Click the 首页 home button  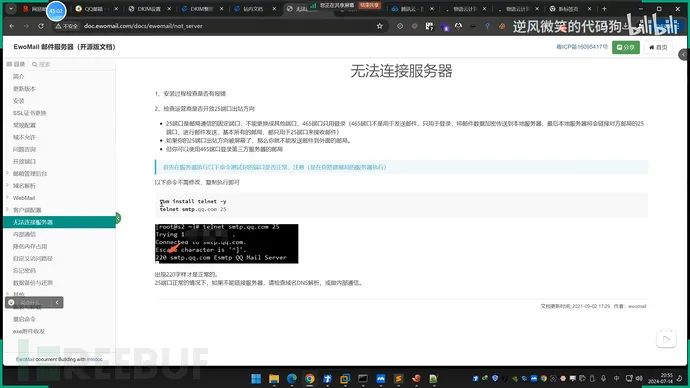(658, 47)
